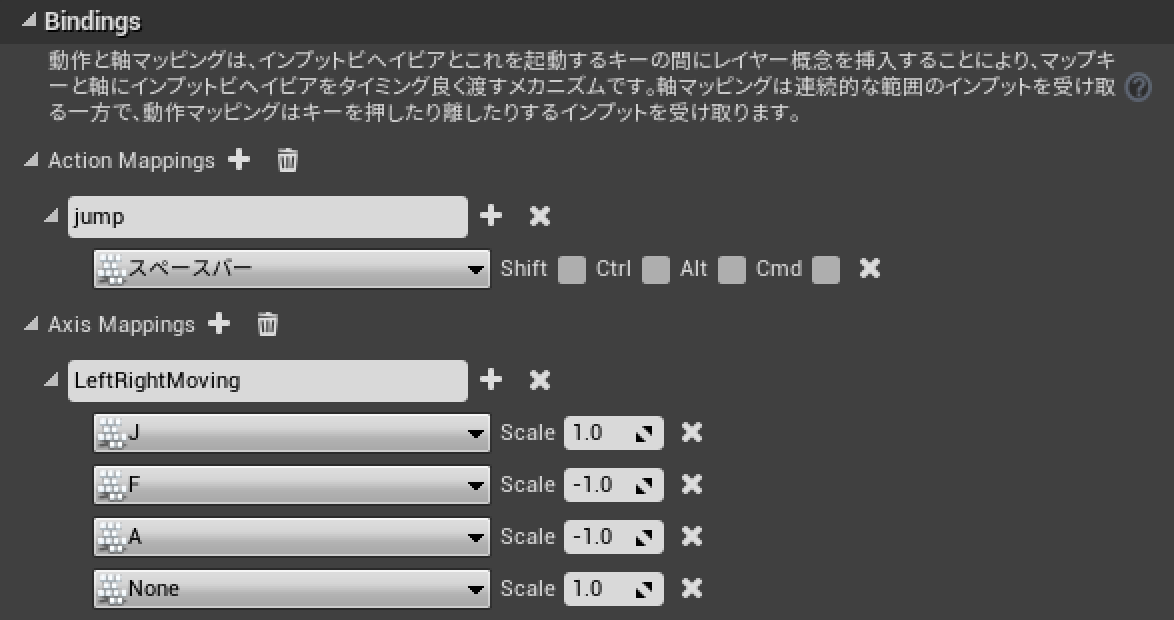The image size is (1174, 620).
Task: Collapse the LeftRightMoving axis entry
Action: [51, 380]
